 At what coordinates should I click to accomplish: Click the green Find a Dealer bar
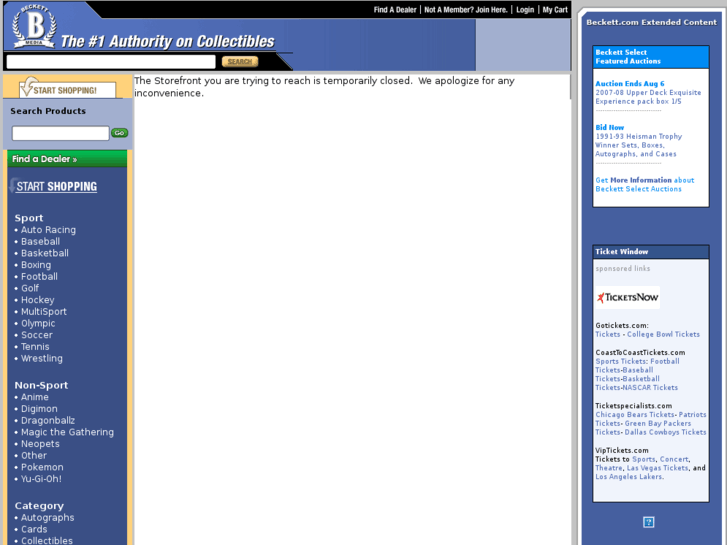pyautogui.click(x=67, y=159)
